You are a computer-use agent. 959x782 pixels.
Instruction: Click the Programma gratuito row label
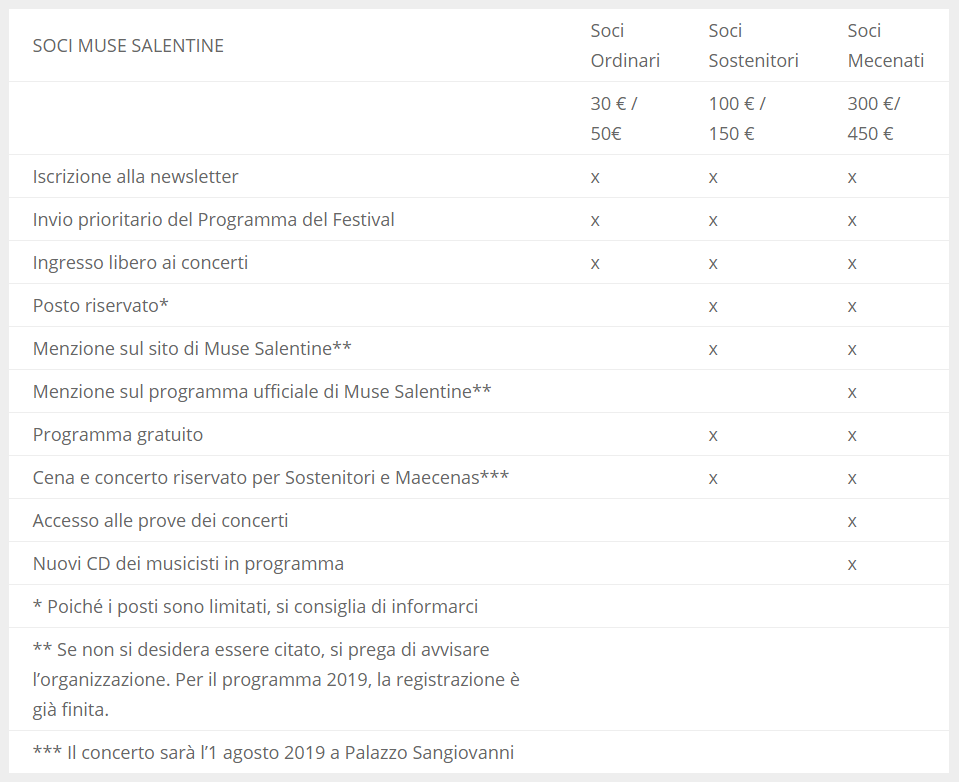point(118,435)
